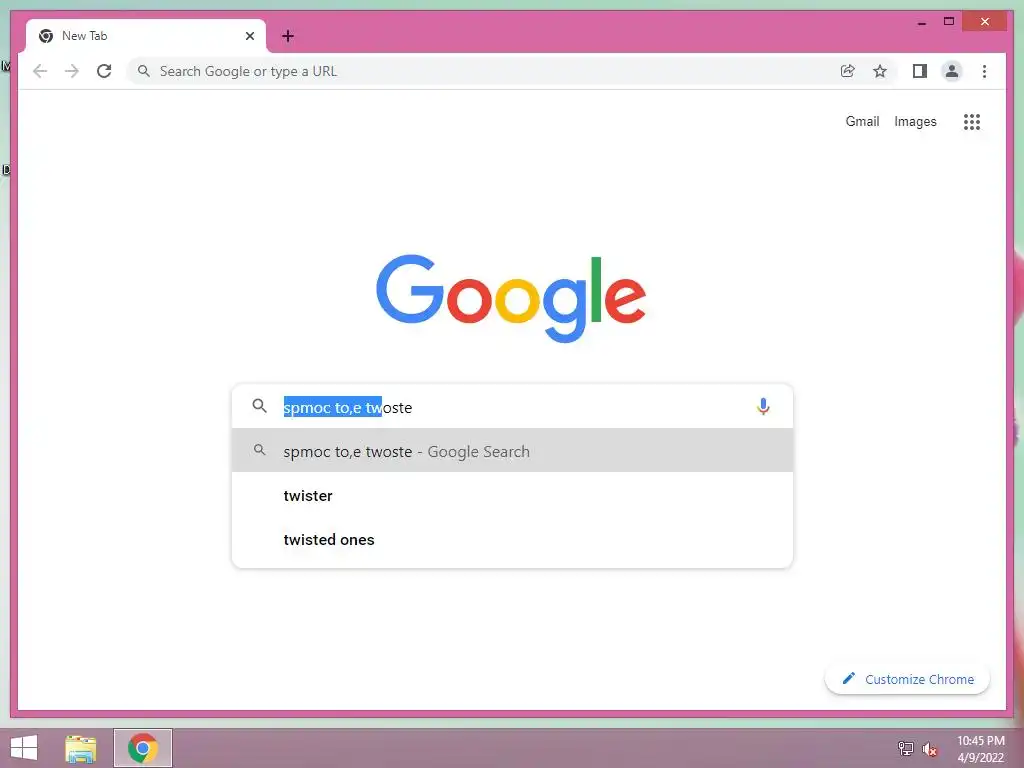The height and width of the screenshot is (768, 1024).
Task: Click the Google logo
Action: pos(511,298)
